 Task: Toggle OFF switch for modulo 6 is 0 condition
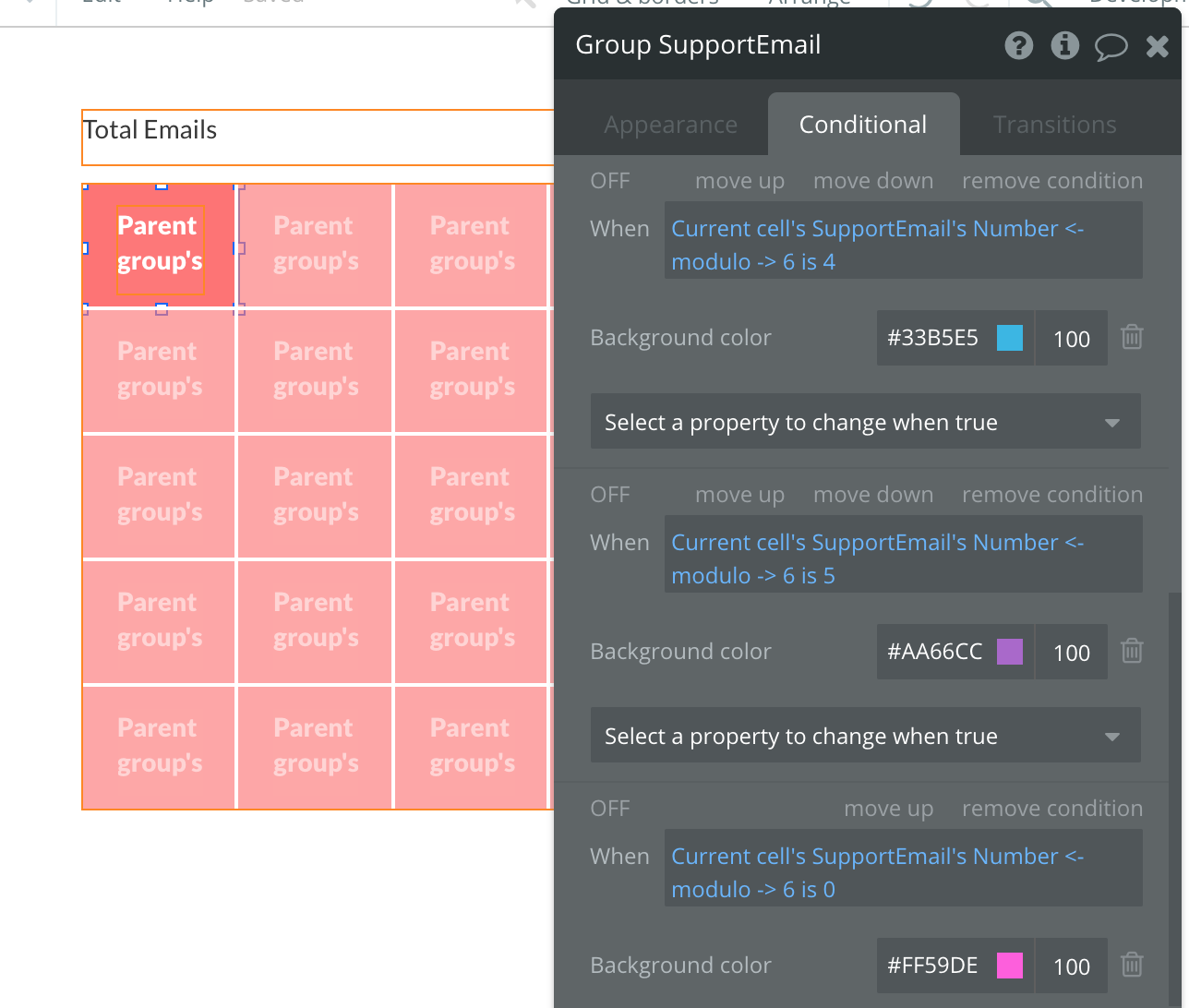(610, 809)
